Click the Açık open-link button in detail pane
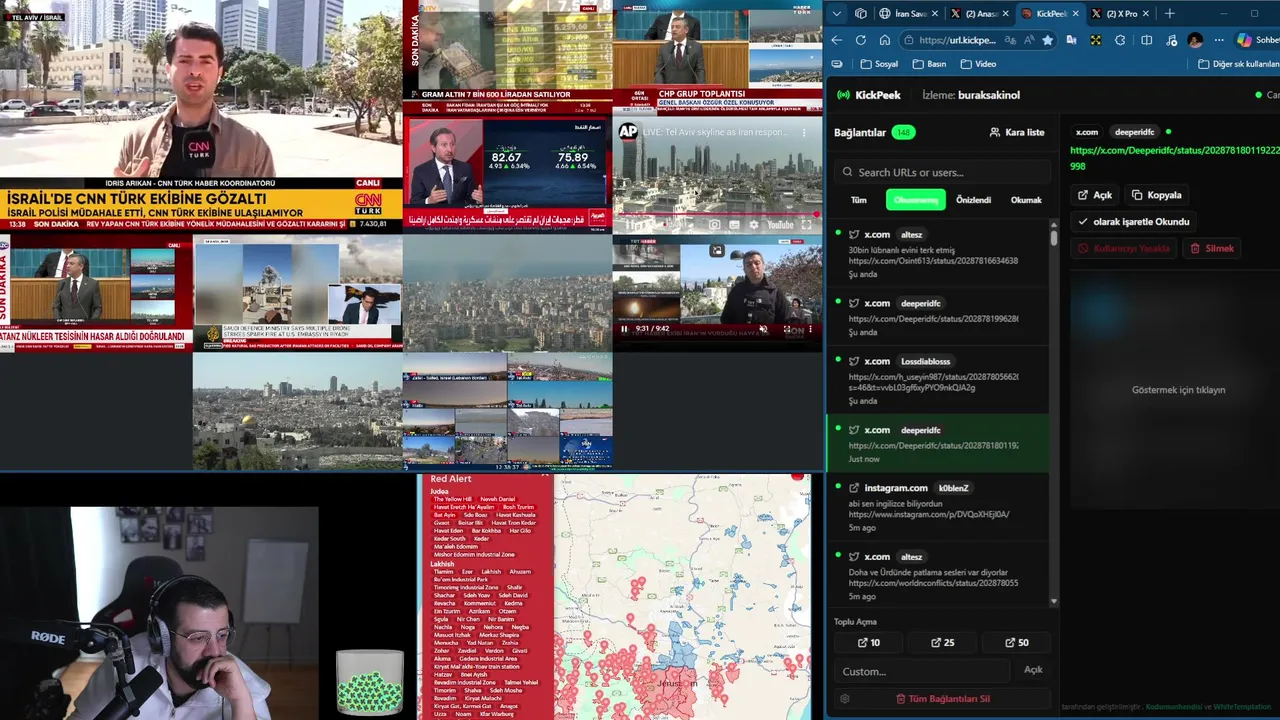 coord(1095,195)
